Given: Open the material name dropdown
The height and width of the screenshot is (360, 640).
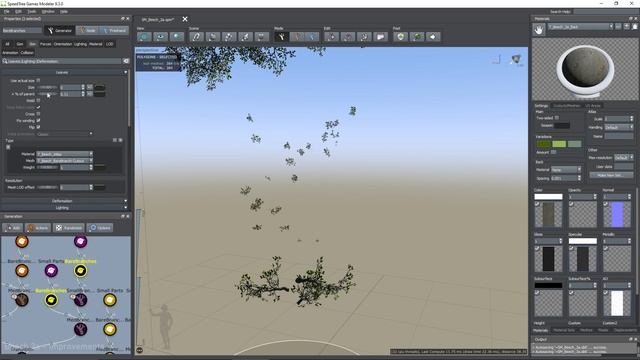Looking at the screenshot, I should 580,27.
